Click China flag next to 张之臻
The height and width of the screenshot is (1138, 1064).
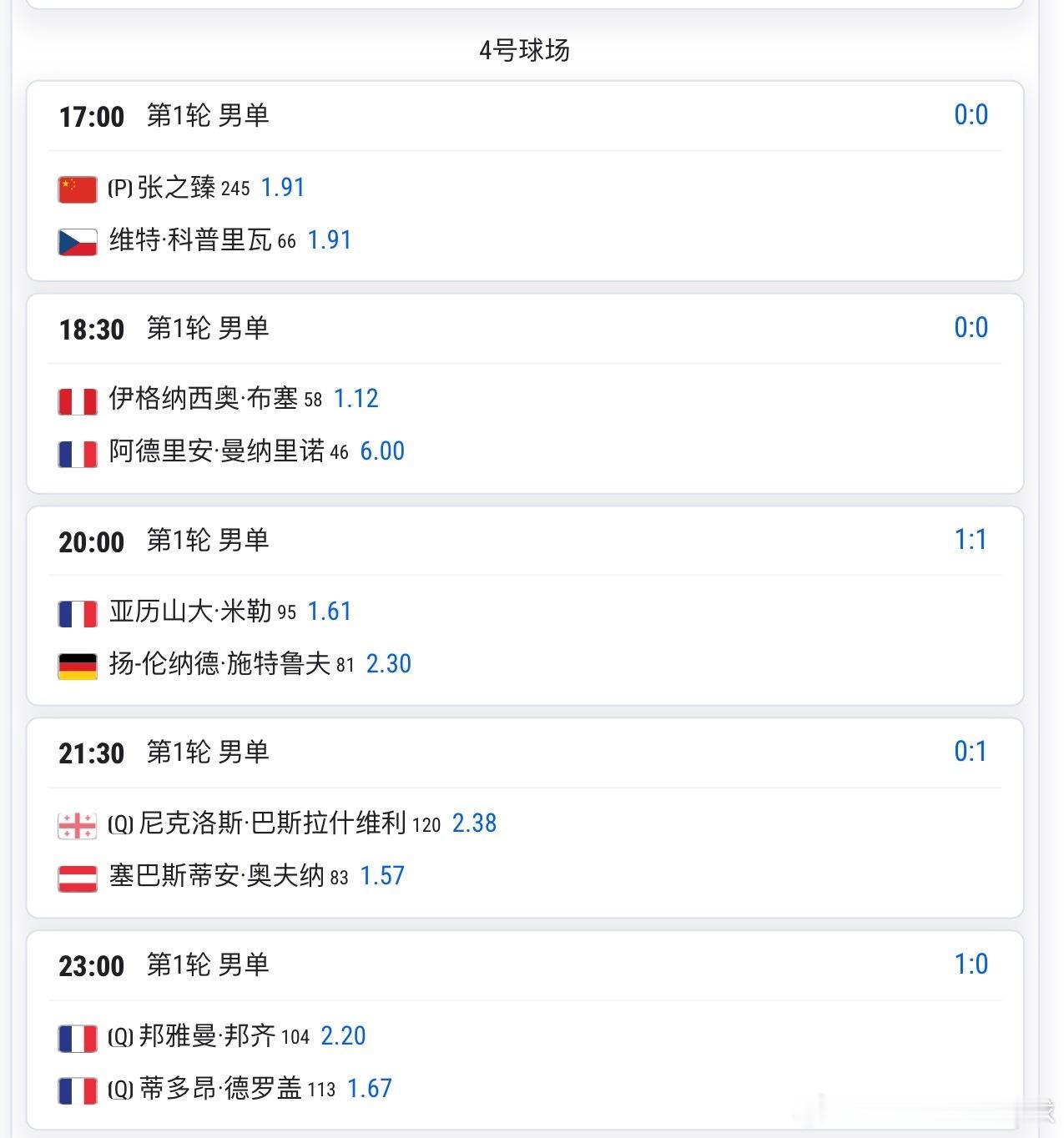(x=77, y=189)
